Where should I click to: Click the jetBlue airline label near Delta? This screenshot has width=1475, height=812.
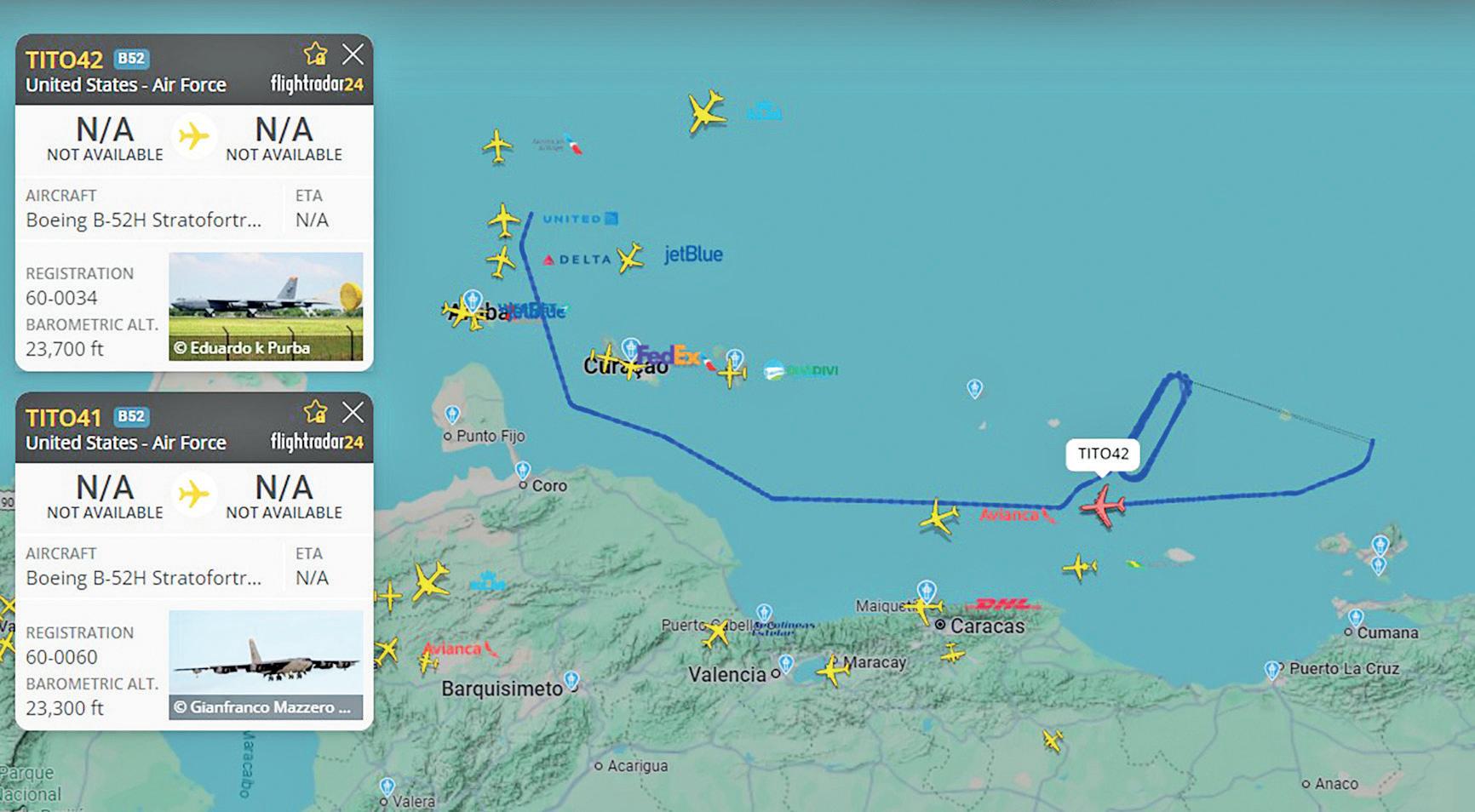tap(693, 254)
